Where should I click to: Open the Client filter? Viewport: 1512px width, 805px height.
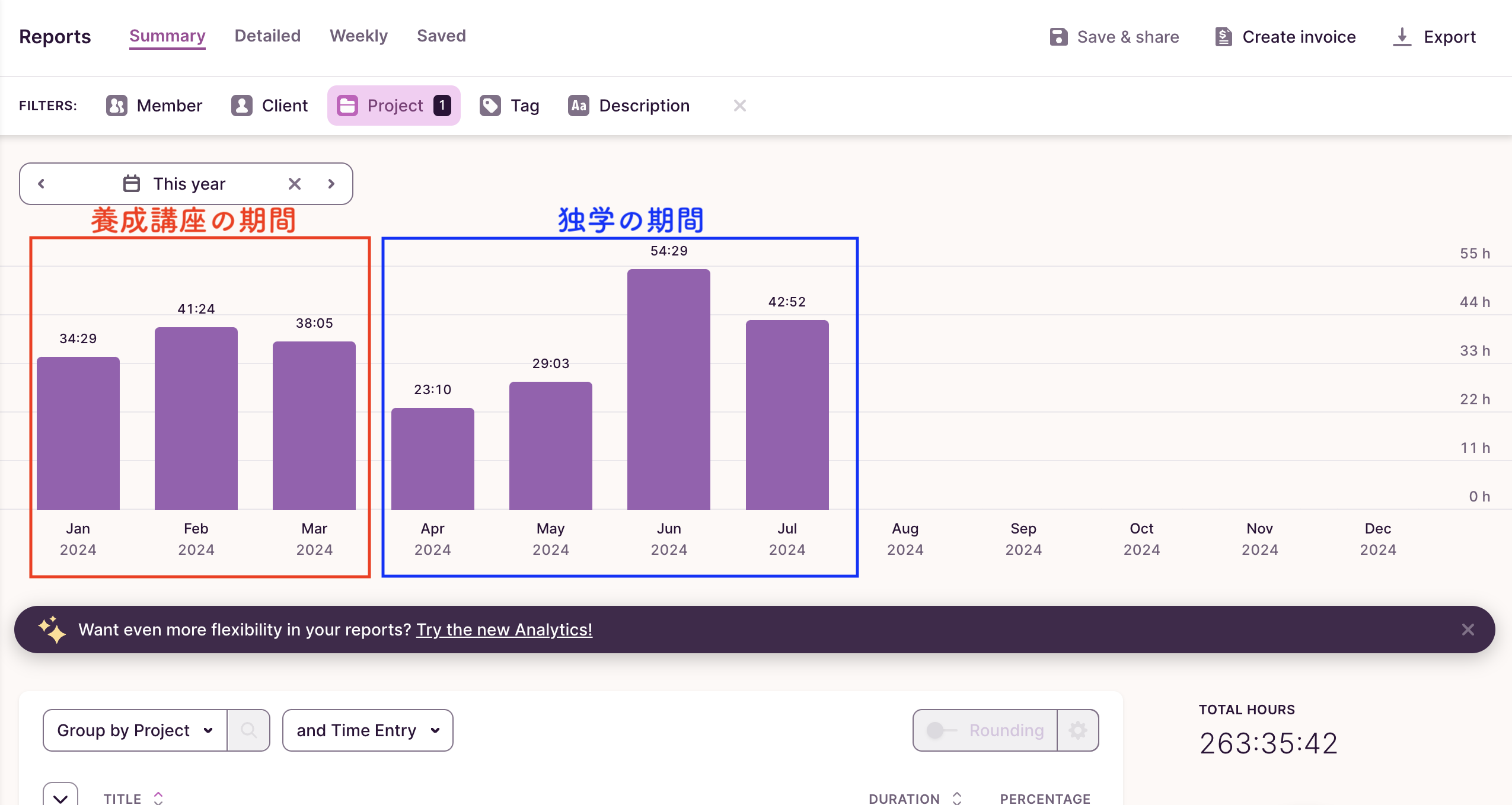(x=270, y=106)
